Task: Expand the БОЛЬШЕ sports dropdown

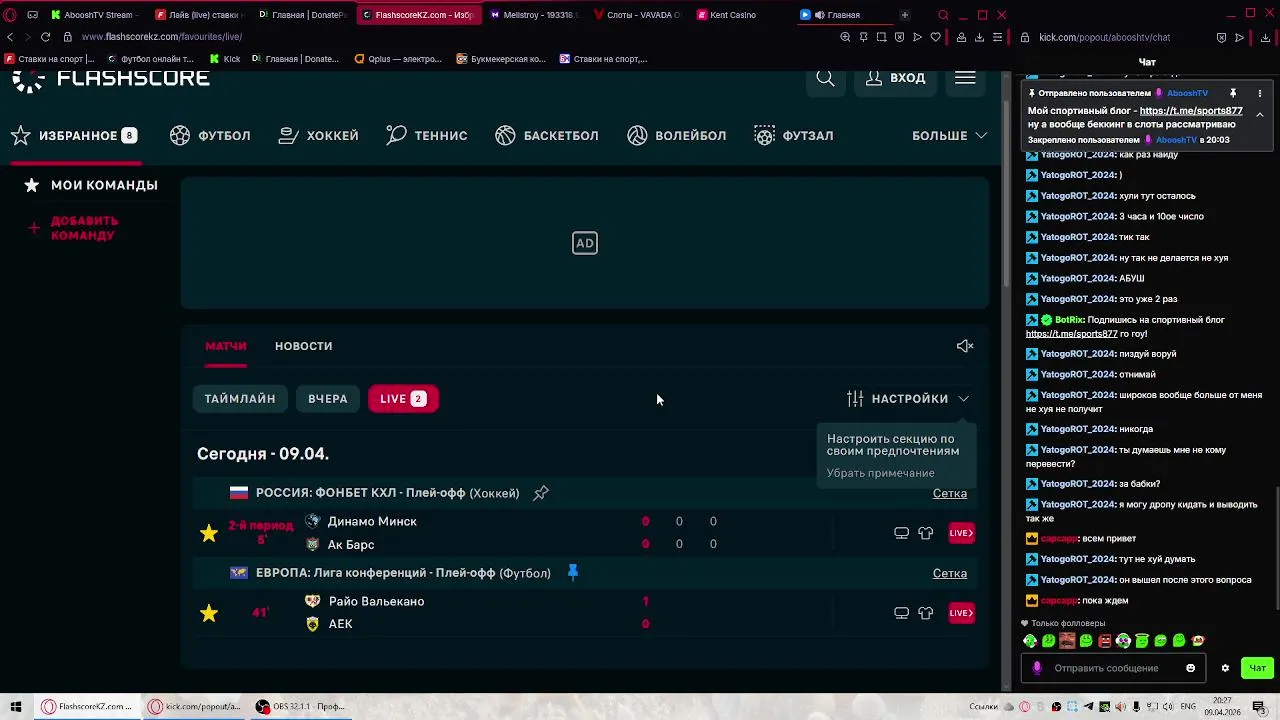Action: click(949, 135)
